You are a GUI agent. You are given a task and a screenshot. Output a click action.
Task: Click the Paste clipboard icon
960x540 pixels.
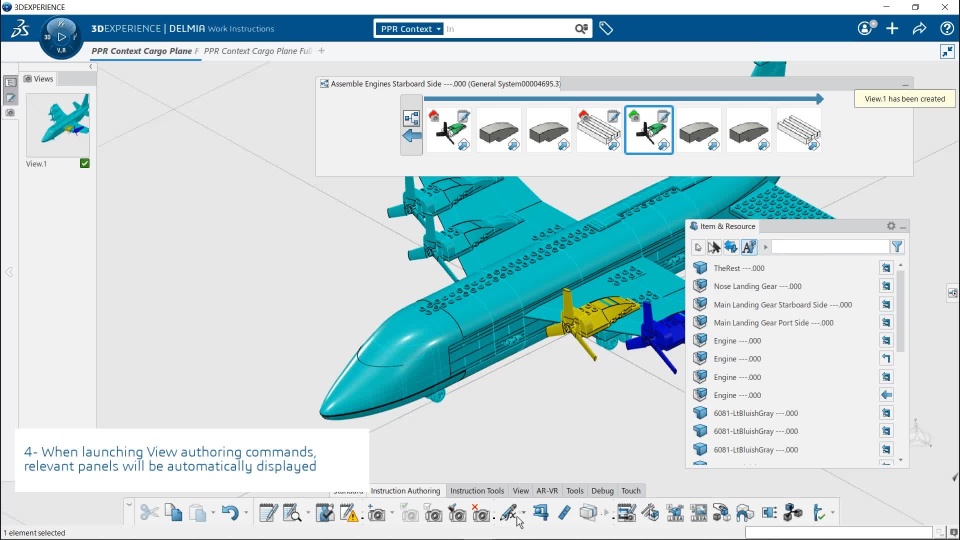[197, 512]
